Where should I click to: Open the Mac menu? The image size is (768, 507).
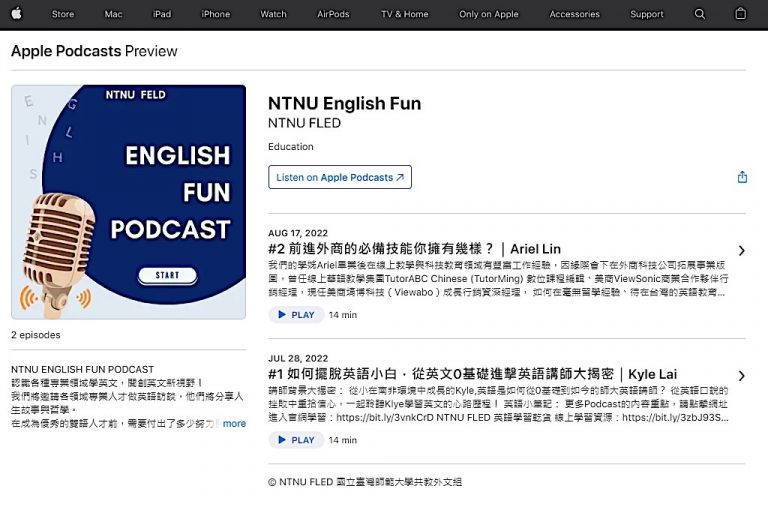click(113, 14)
